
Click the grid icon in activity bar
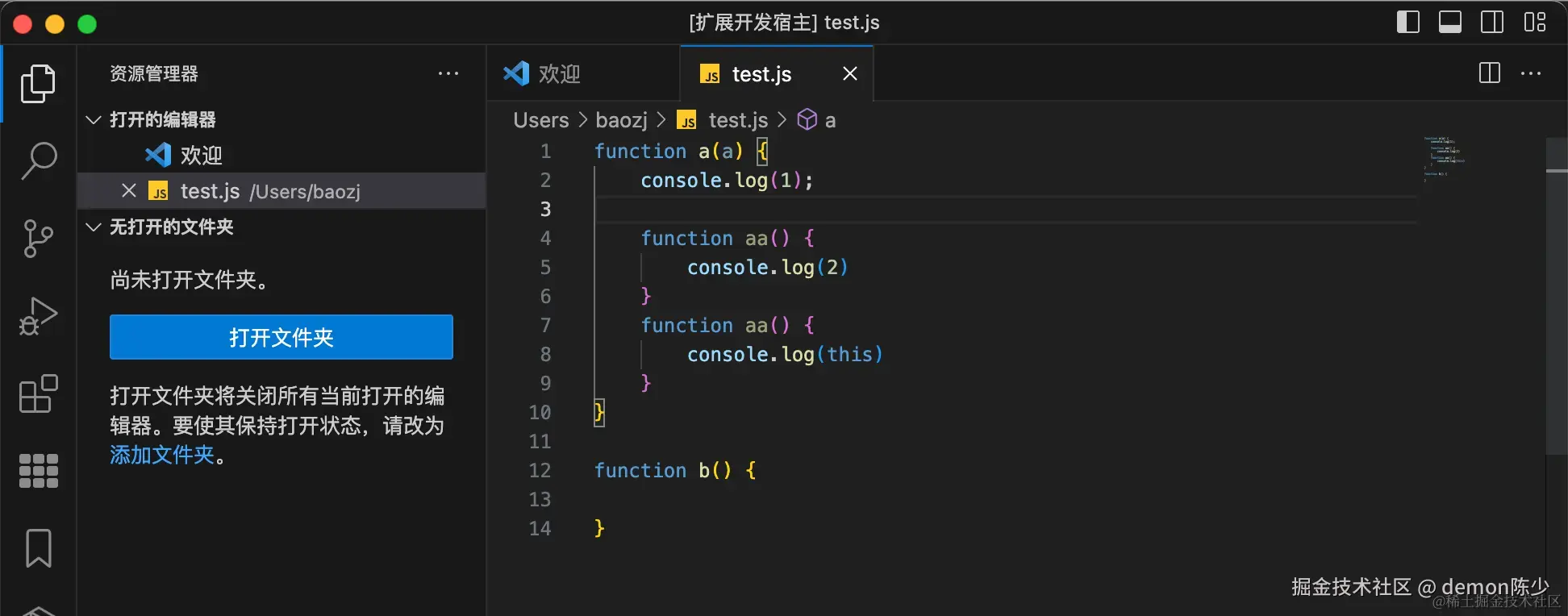pyautogui.click(x=38, y=471)
